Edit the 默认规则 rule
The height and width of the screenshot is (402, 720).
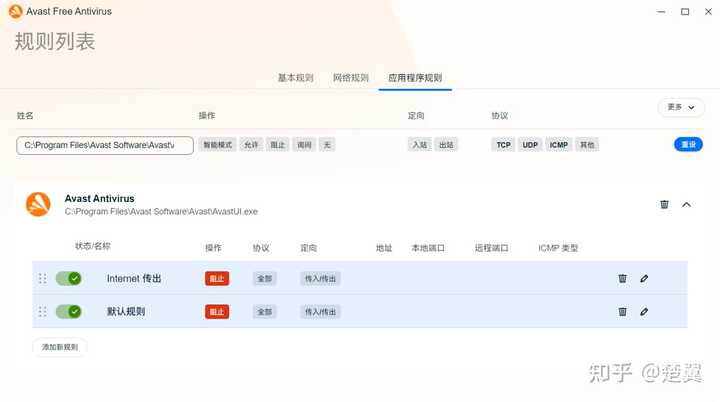click(x=644, y=311)
